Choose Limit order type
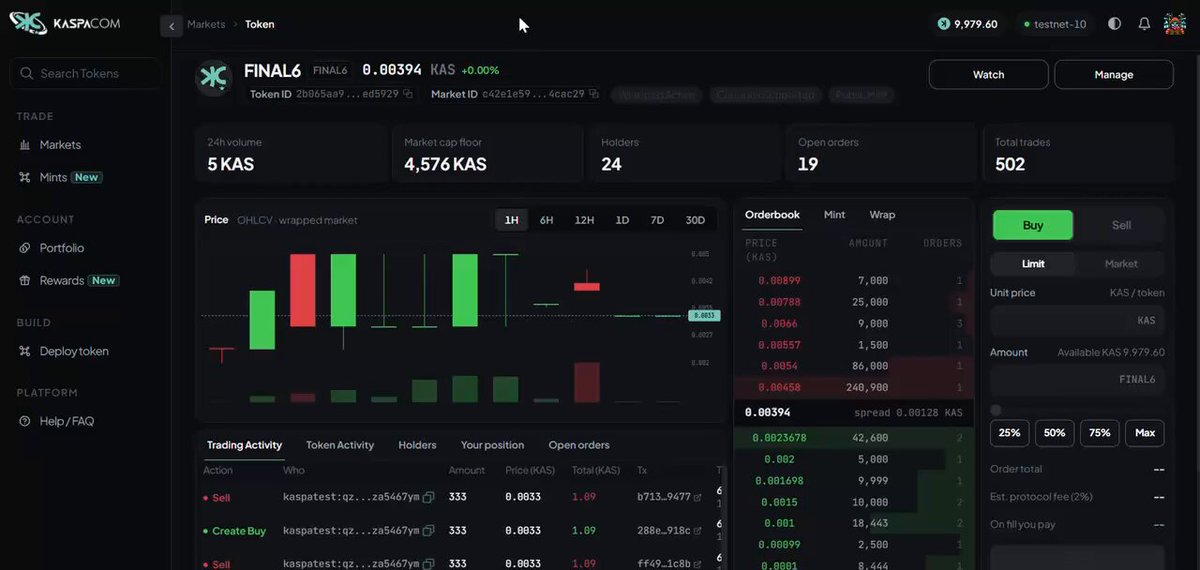This screenshot has height=570, width=1200. 1033,264
